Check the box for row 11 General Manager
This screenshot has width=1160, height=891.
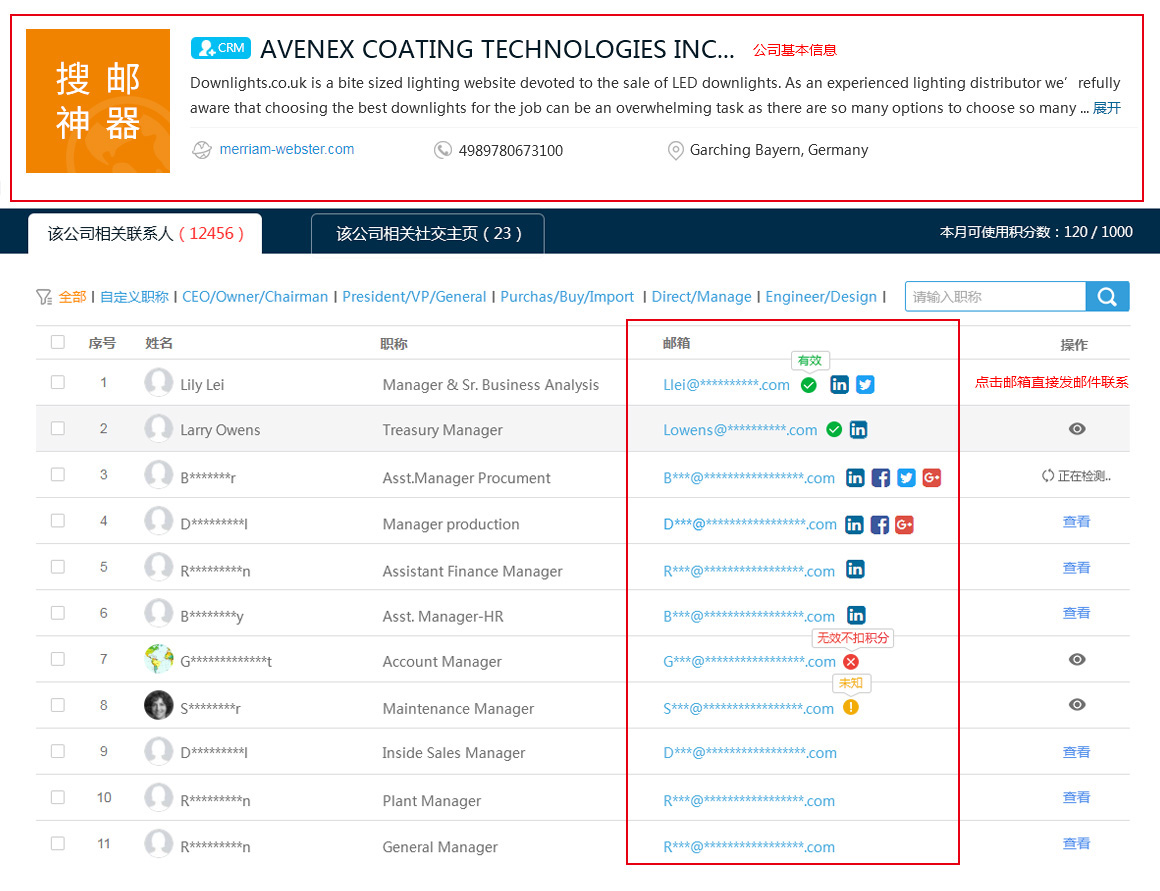click(58, 844)
